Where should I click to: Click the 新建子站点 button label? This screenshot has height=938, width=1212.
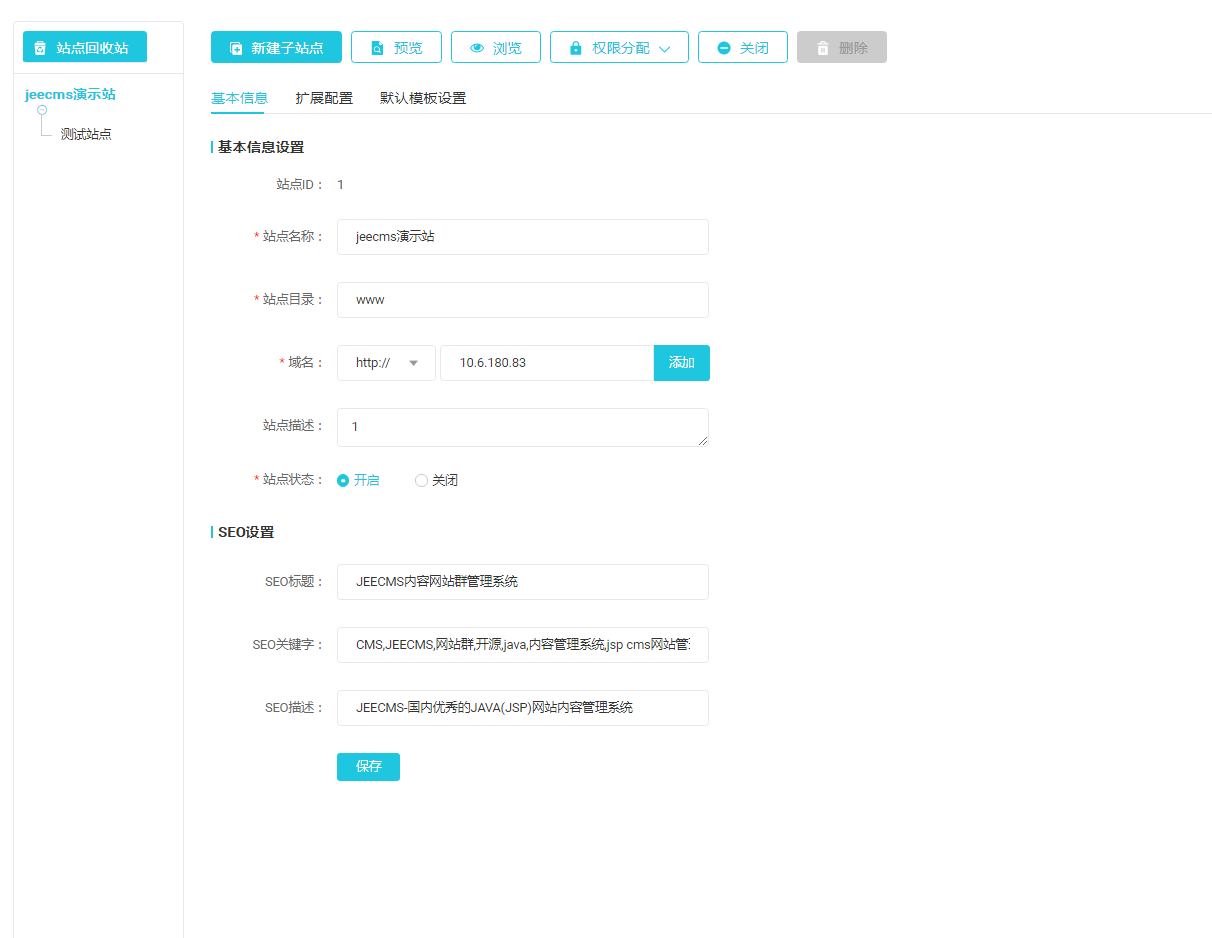pyautogui.click(x=287, y=48)
